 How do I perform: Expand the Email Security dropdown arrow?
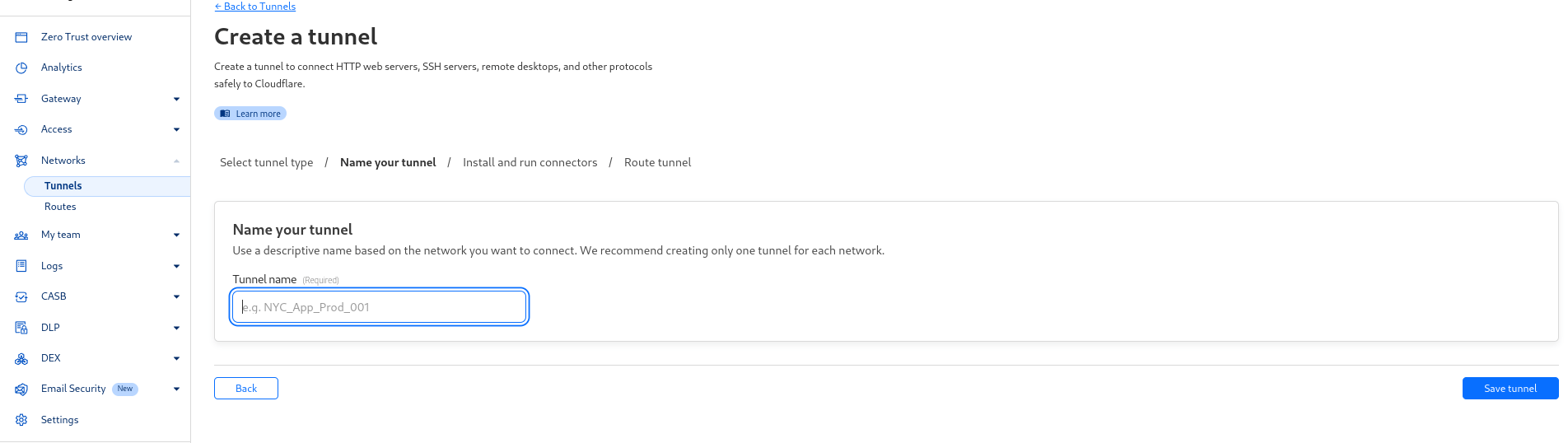click(x=176, y=389)
